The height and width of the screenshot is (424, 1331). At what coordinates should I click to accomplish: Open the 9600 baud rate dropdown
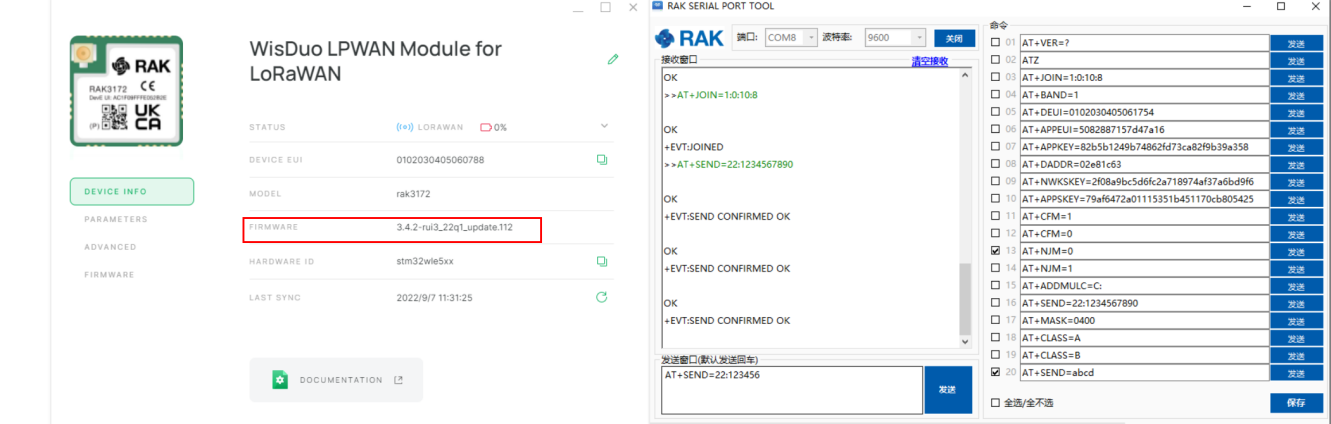pos(895,38)
